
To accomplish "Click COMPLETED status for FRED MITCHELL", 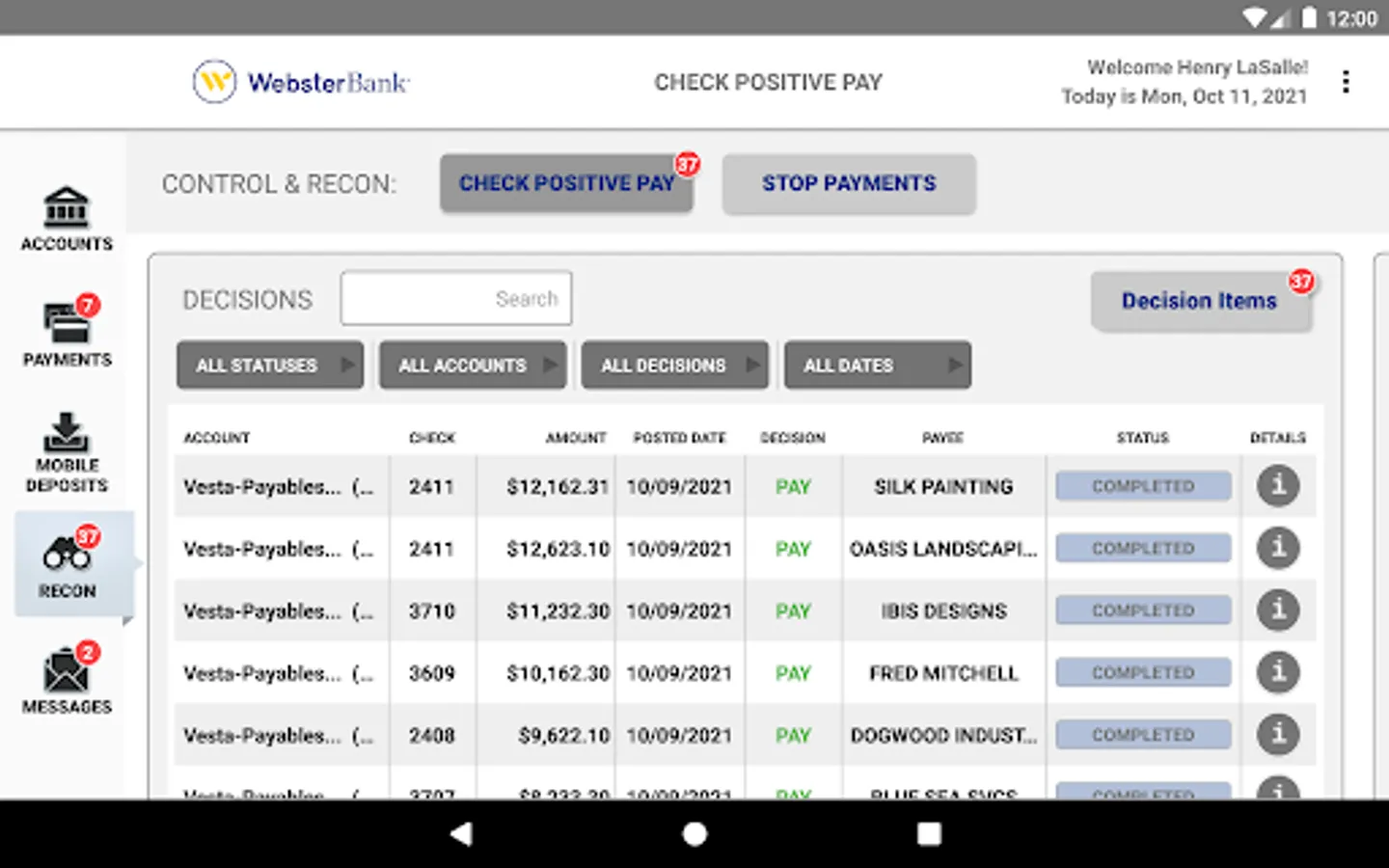I will point(1143,672).
